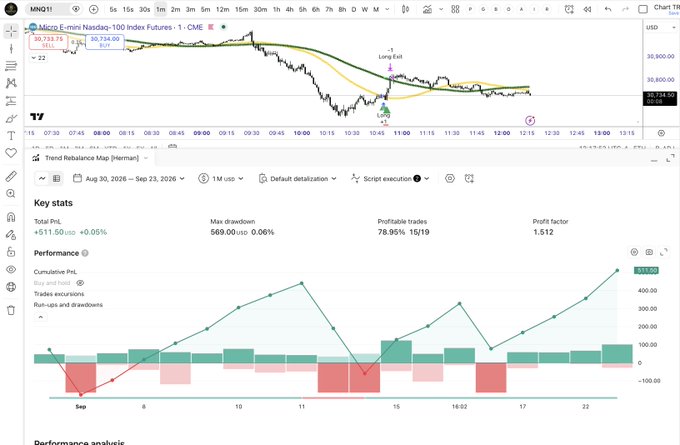
Task: Select the Cumulative PnL series
Action: (x=55, y=272)
